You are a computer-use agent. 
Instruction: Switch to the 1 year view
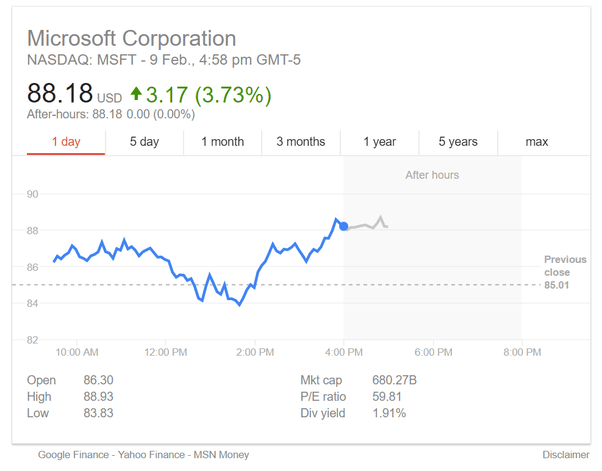click(x=379, y=142)
